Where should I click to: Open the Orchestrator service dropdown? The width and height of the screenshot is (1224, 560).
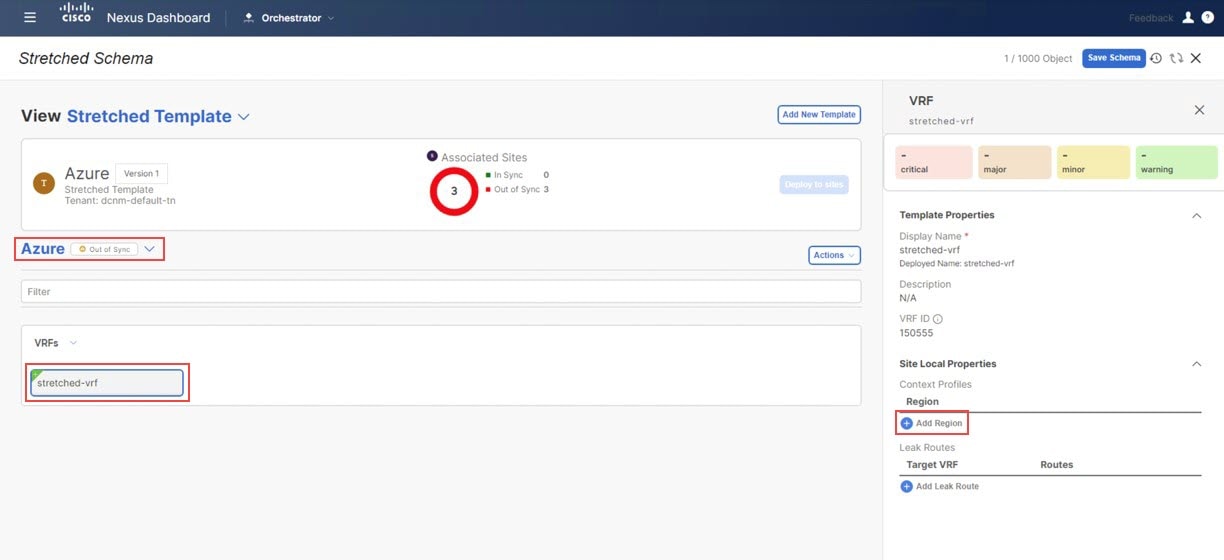290,18
